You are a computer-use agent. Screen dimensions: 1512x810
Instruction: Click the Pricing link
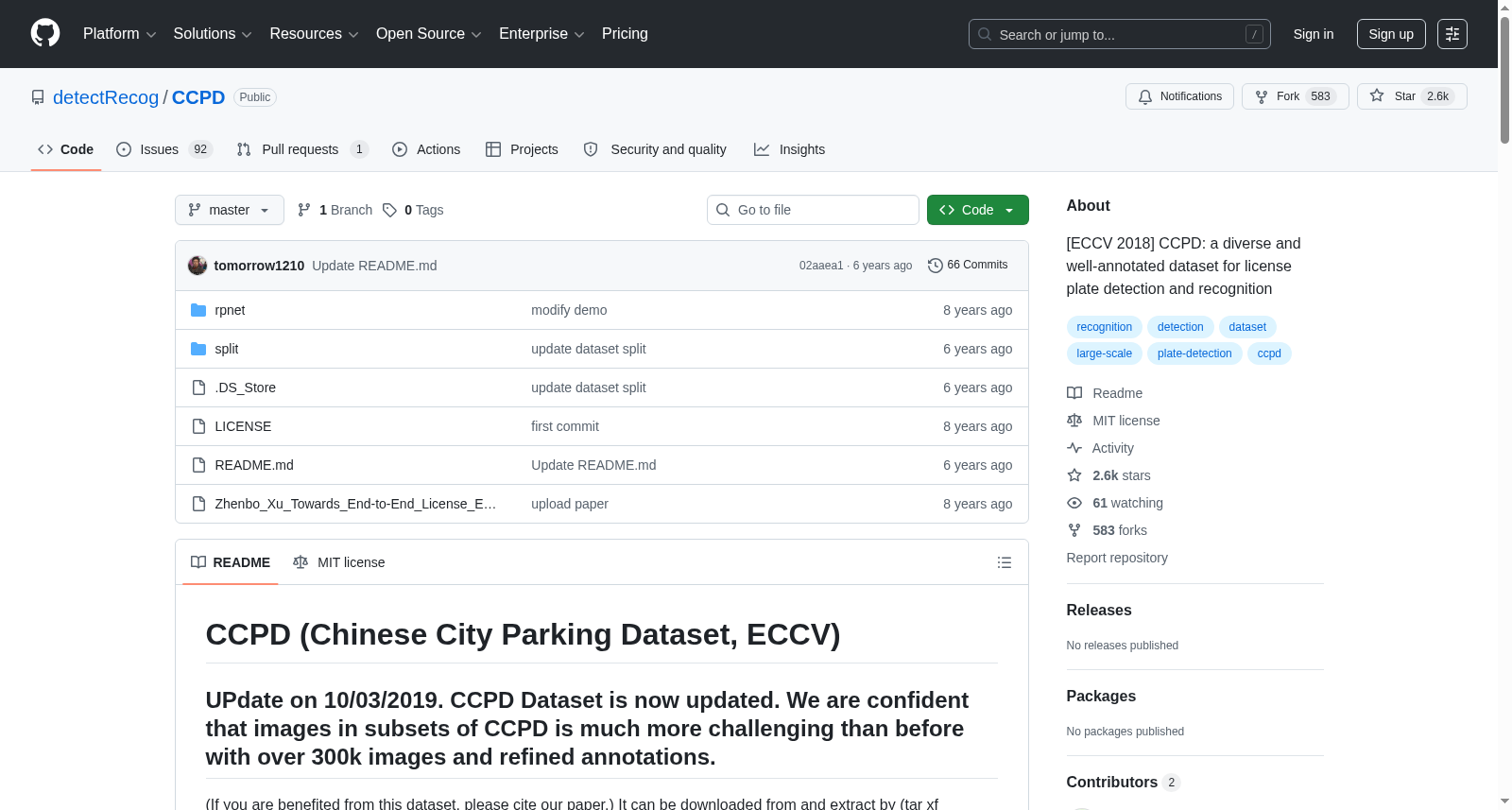point(625,34)
